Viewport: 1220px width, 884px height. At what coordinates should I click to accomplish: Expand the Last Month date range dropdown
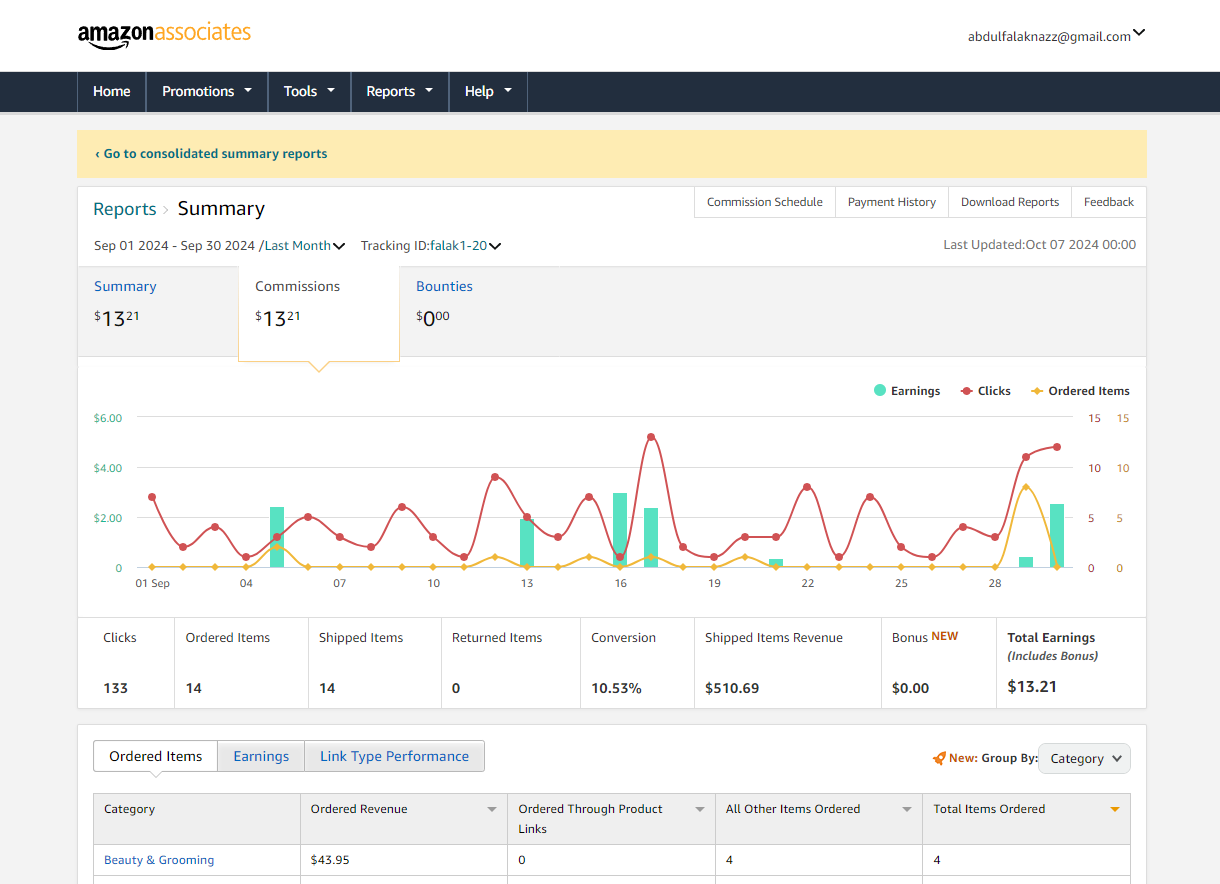(x=305, y=245)
